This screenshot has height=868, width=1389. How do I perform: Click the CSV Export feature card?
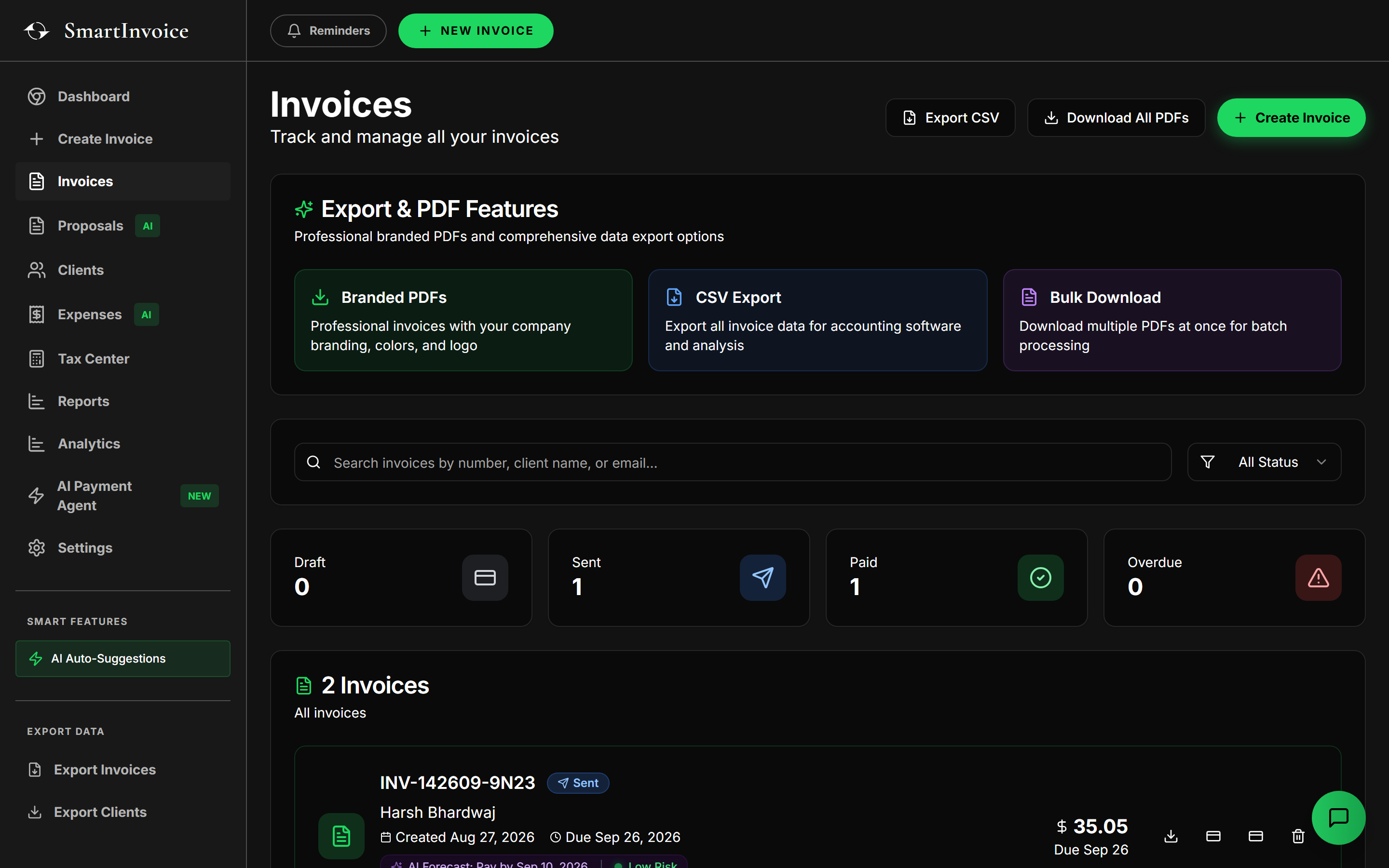(818, 320)
